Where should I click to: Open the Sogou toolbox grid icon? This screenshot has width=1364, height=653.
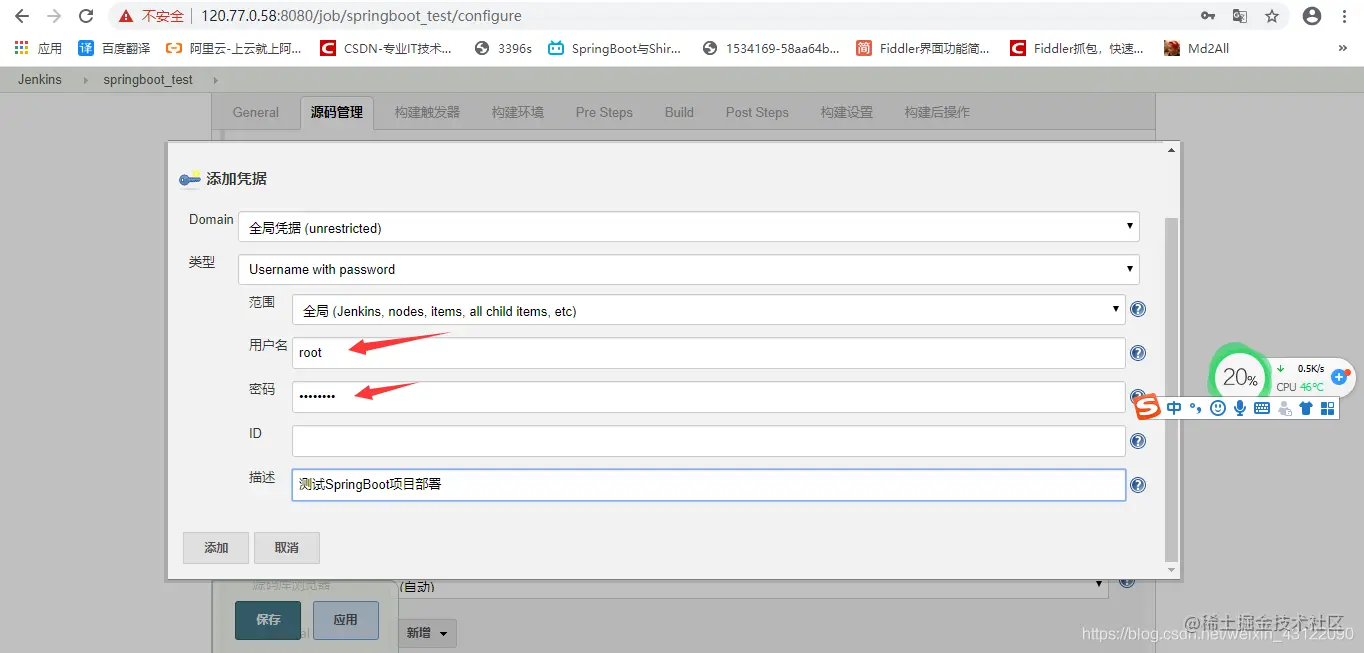[1328, 408]
